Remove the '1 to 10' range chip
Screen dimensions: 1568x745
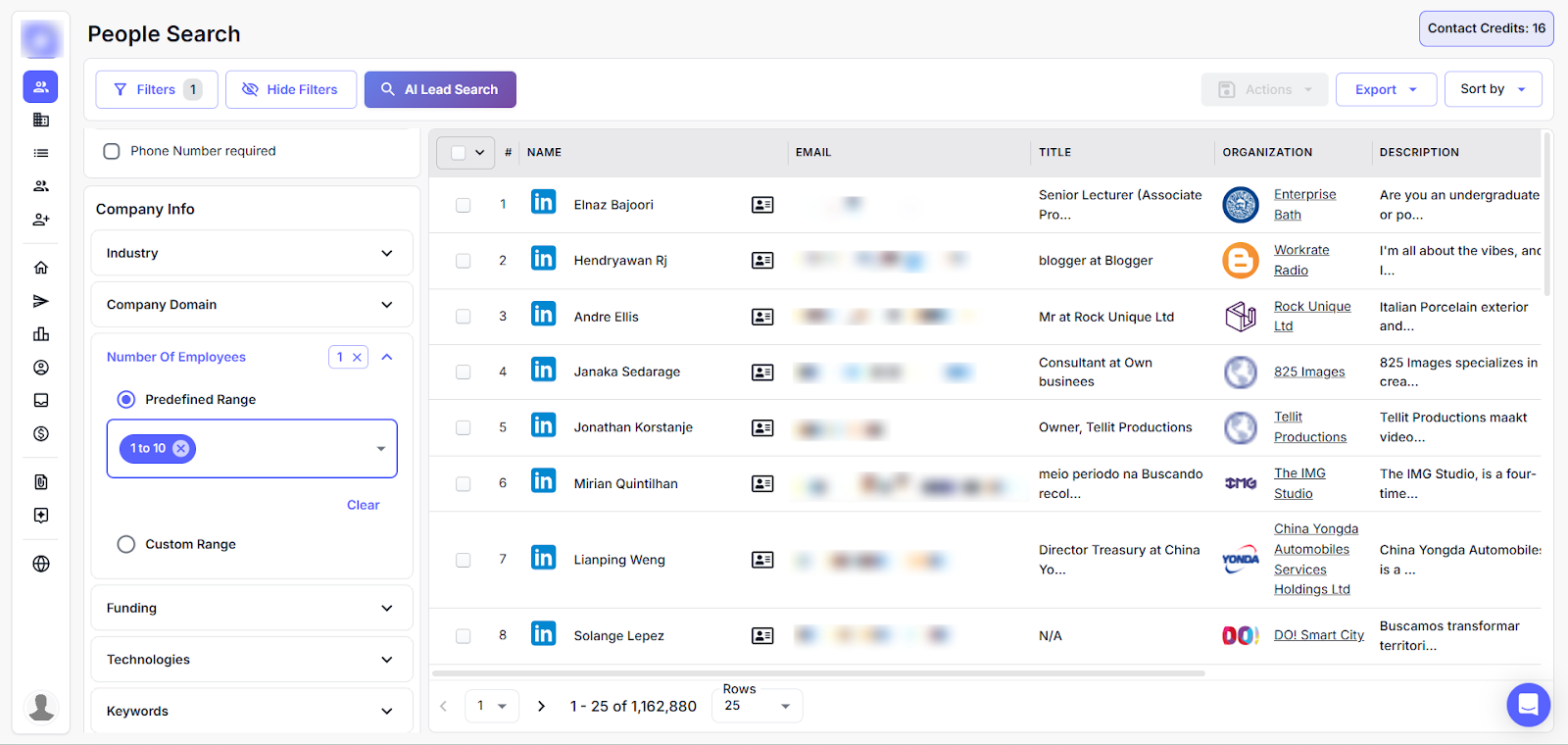coord(181,448)
